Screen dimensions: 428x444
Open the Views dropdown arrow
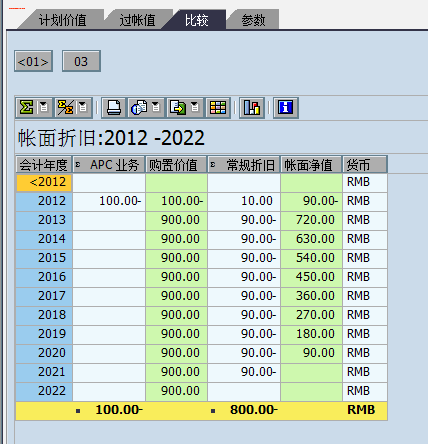(x=156, y=108)
